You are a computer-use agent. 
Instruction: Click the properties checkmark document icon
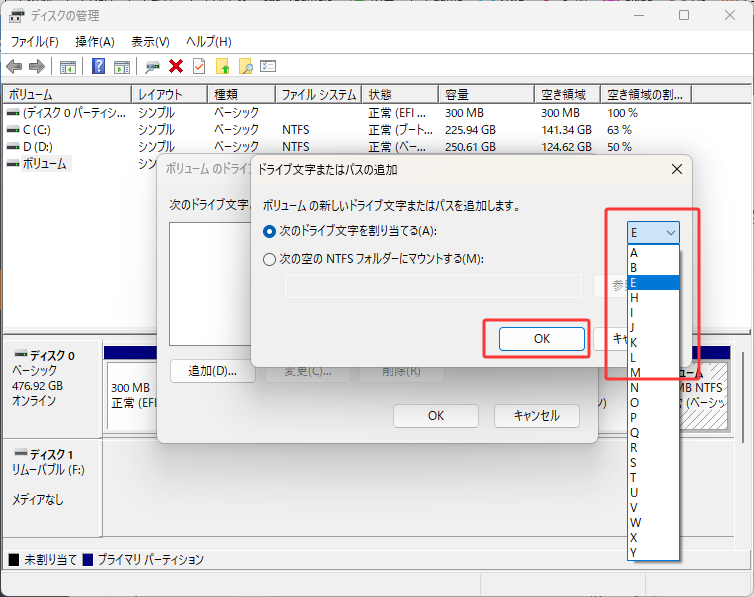[x=199, y=66]
